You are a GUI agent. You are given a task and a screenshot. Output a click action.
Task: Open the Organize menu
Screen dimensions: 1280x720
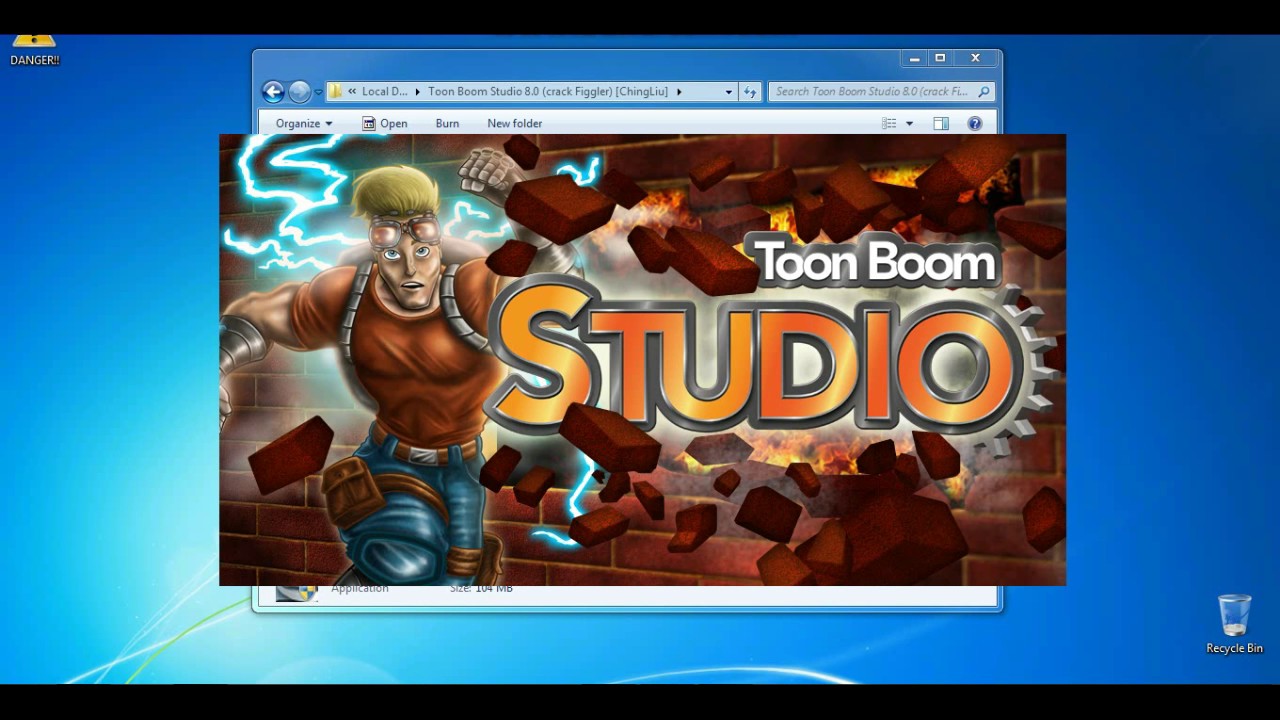coord(304,123)
